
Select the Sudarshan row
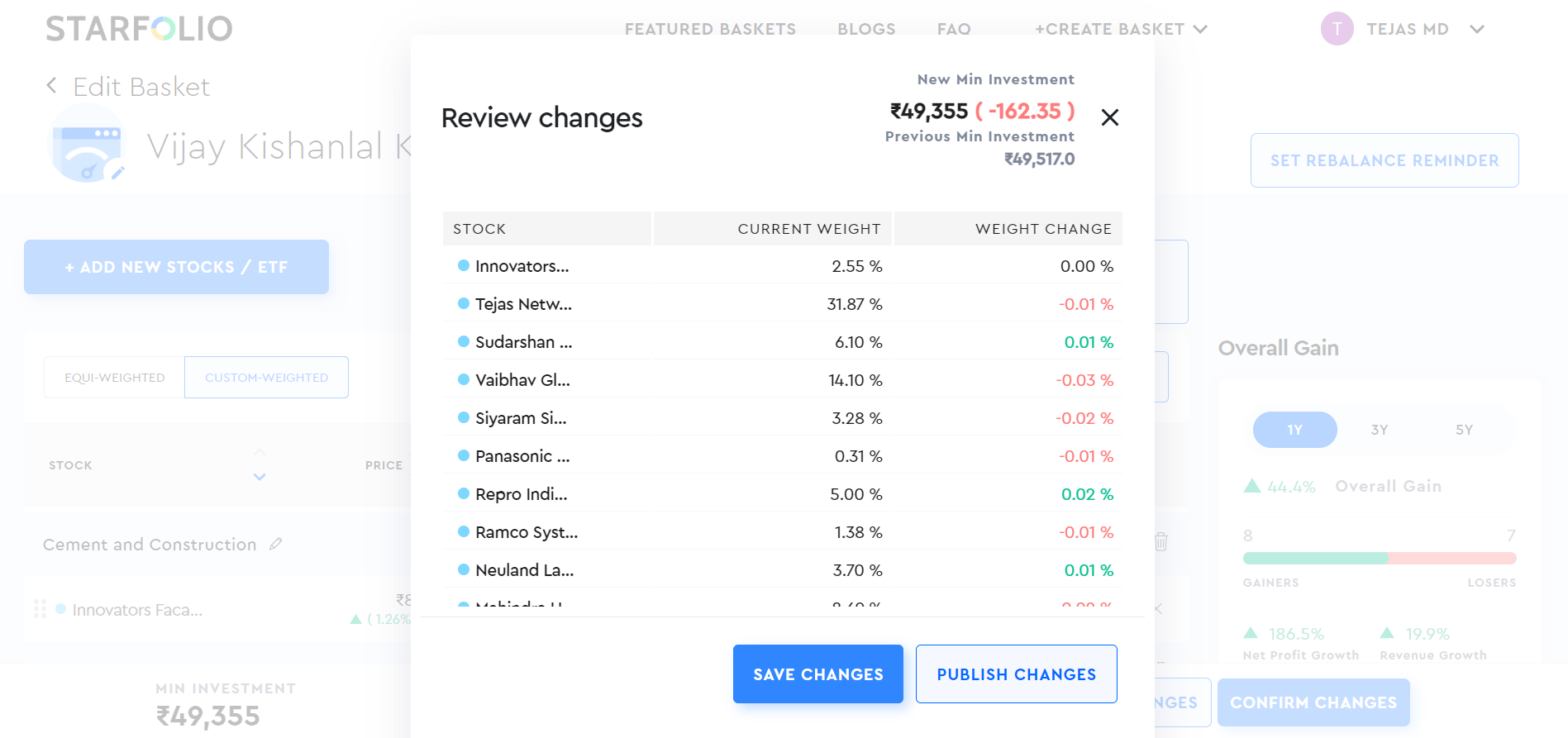tap(783, 342)
